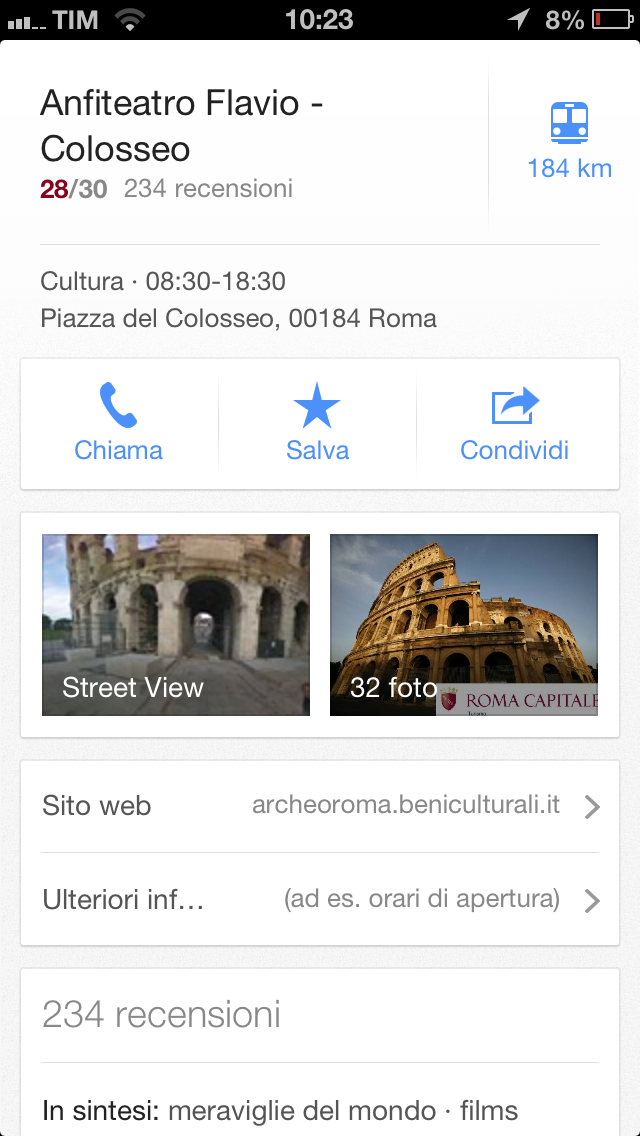Viewport: 640px width, 1136px height.
Task: Tap the 28/30 rating score
Action: (x=73, y=189)
